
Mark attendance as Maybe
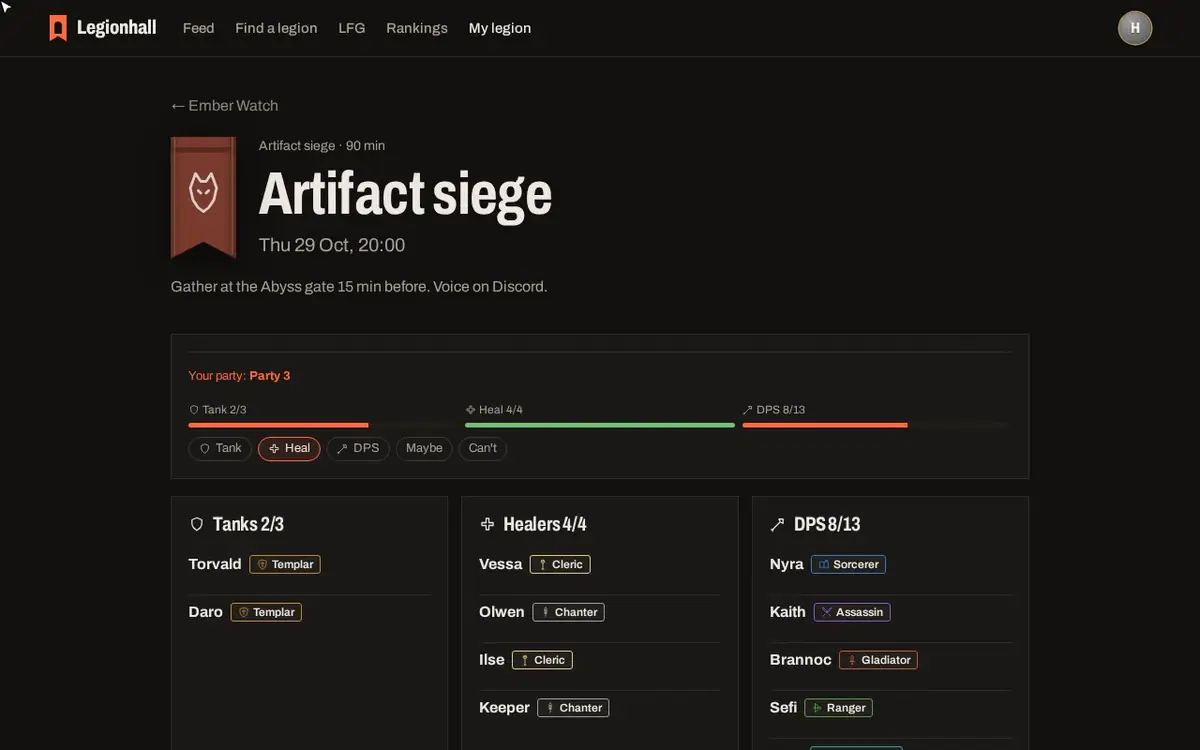click(424, 448)
